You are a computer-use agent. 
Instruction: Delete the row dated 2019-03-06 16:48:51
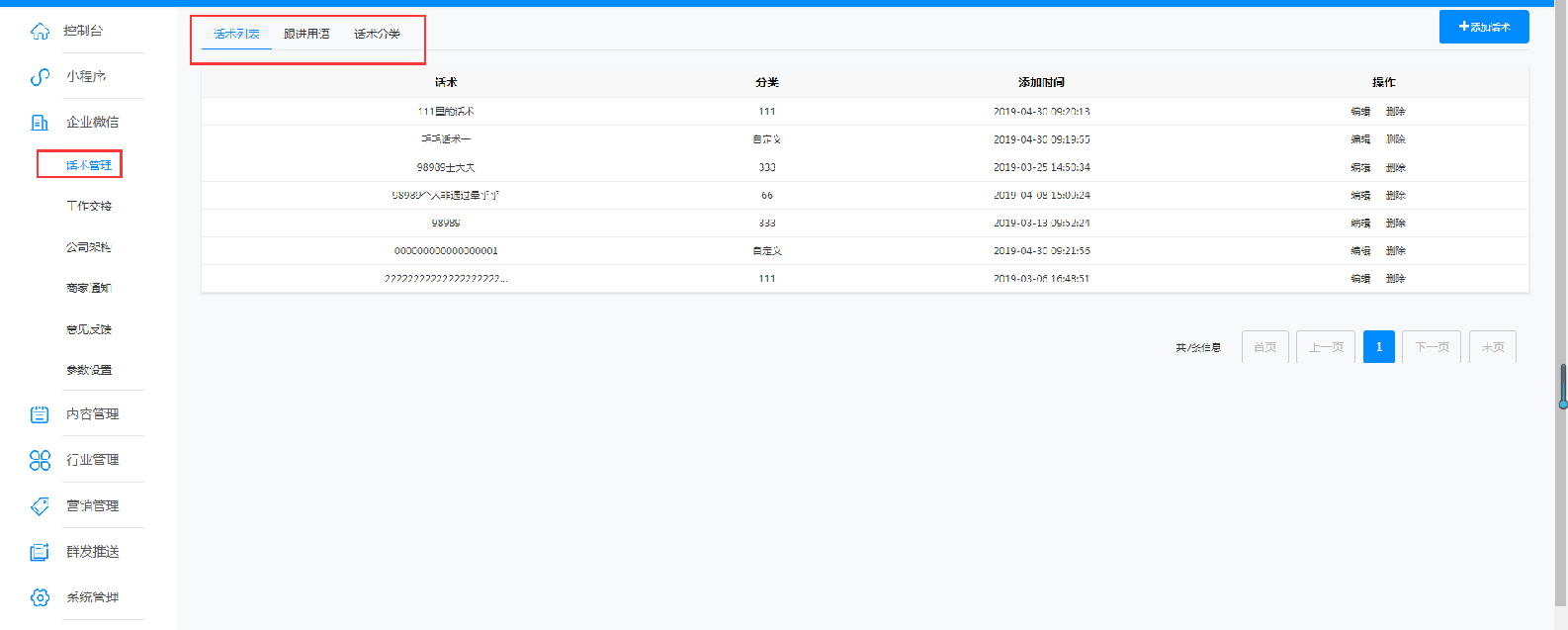[1395, 279]
